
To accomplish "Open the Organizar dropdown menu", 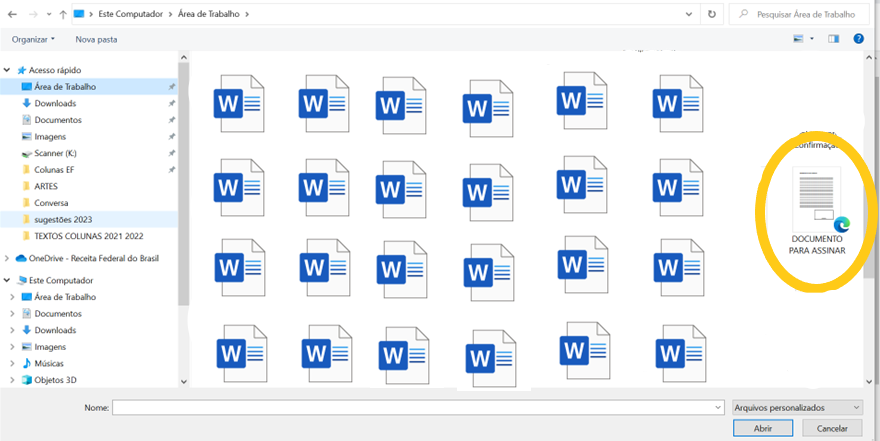I will click(33, 39).
